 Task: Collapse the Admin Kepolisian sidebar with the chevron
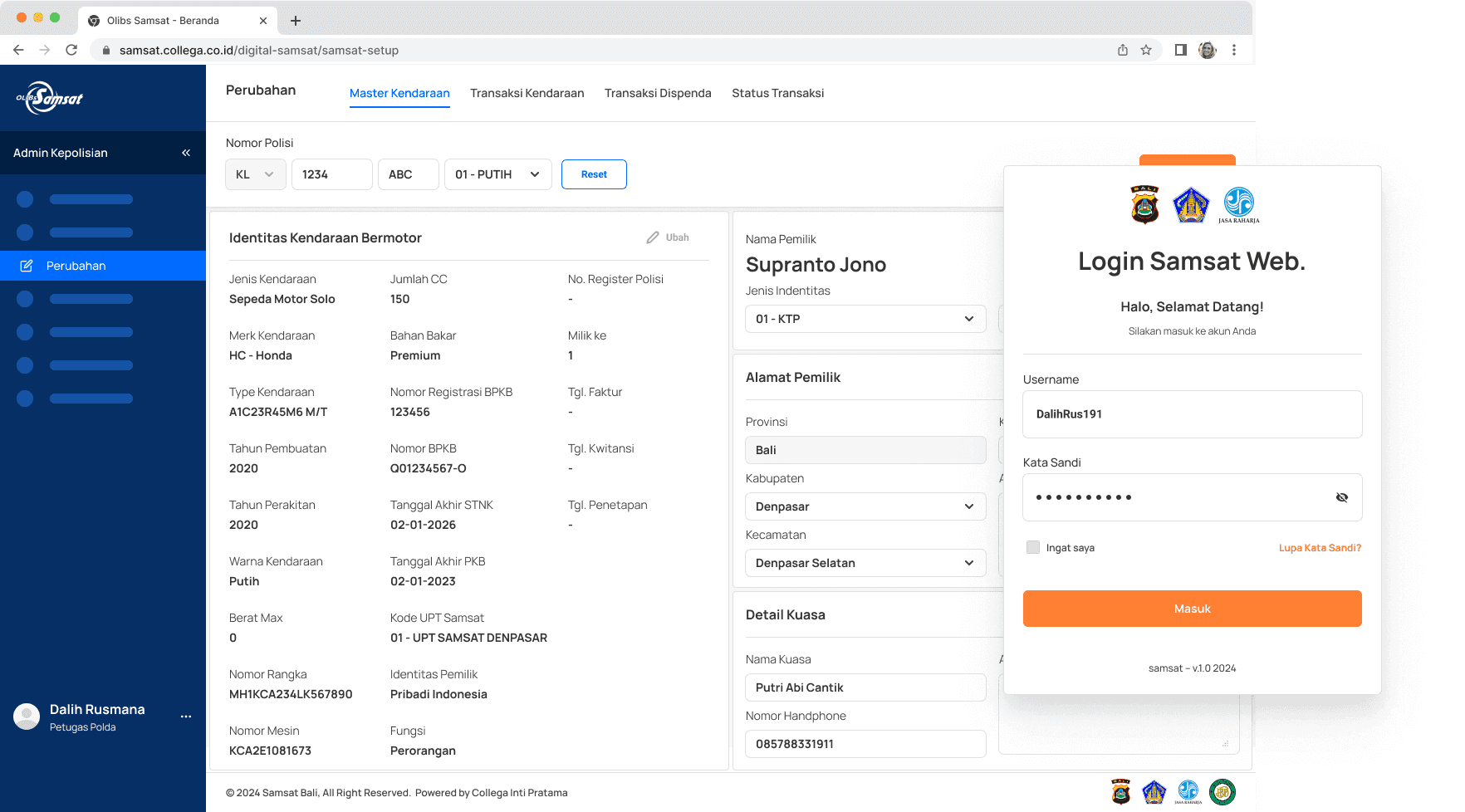click(185, 153)
